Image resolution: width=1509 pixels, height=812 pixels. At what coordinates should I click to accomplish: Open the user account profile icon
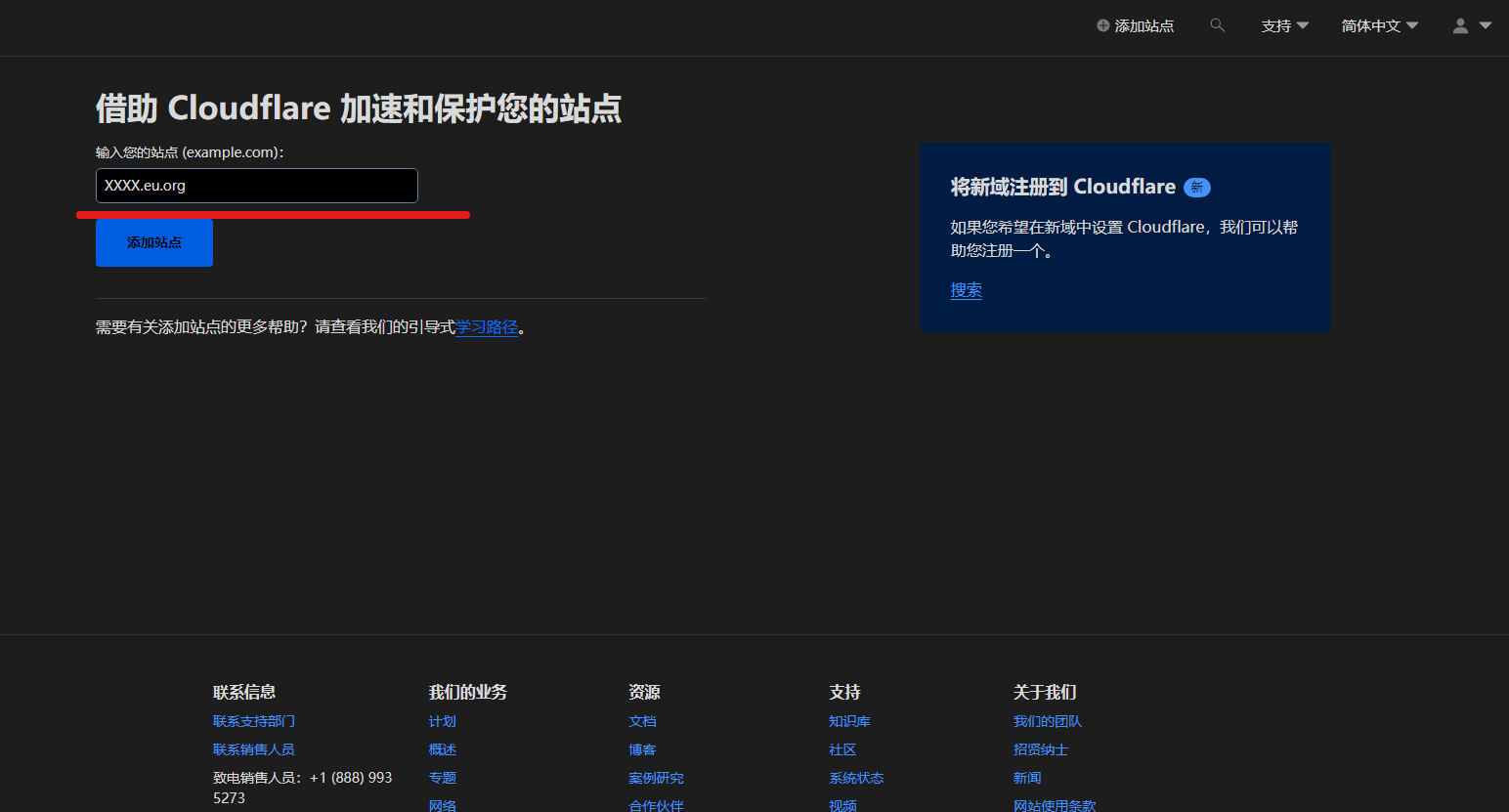coord(1460,26)
